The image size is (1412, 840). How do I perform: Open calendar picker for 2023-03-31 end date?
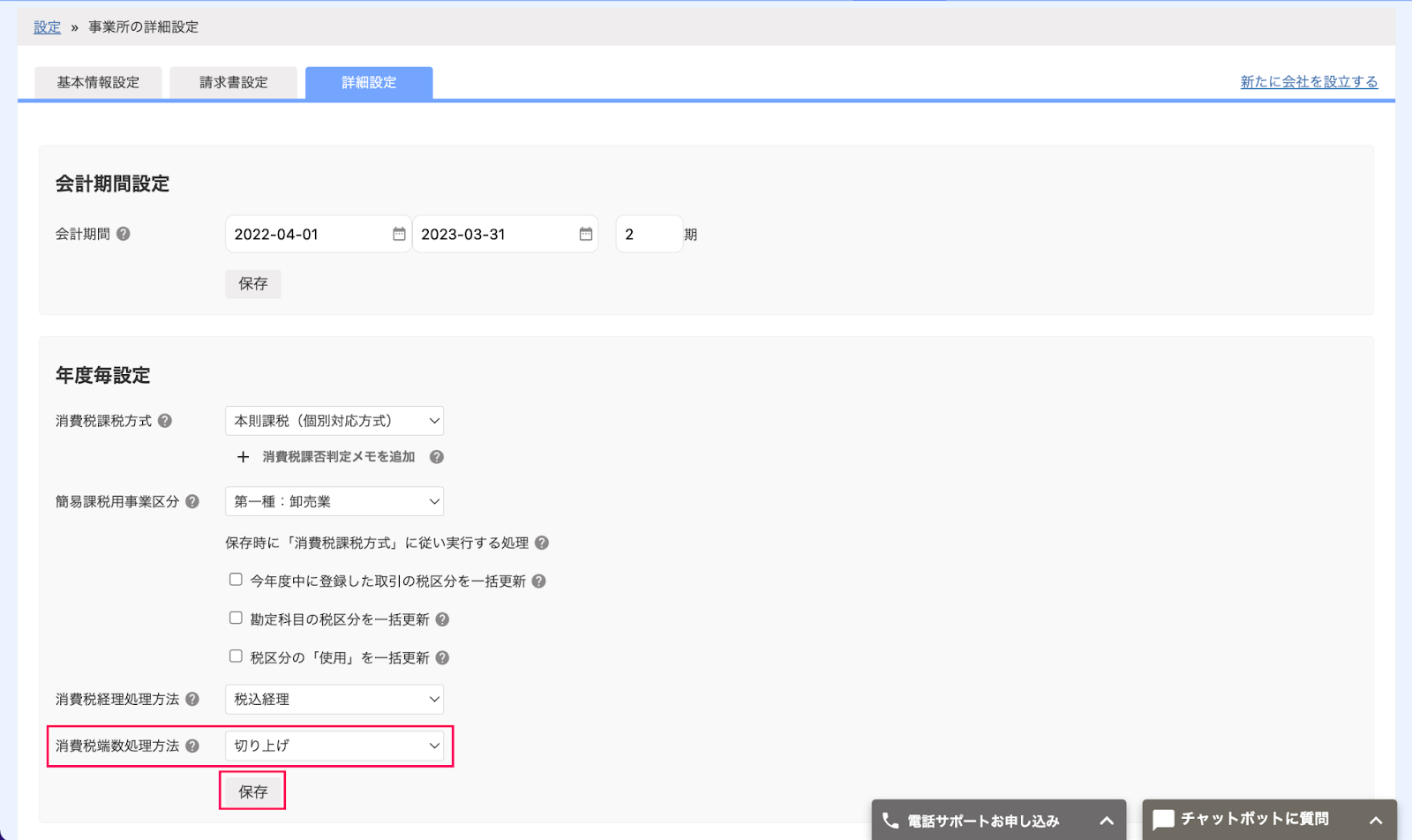point(586,234)
